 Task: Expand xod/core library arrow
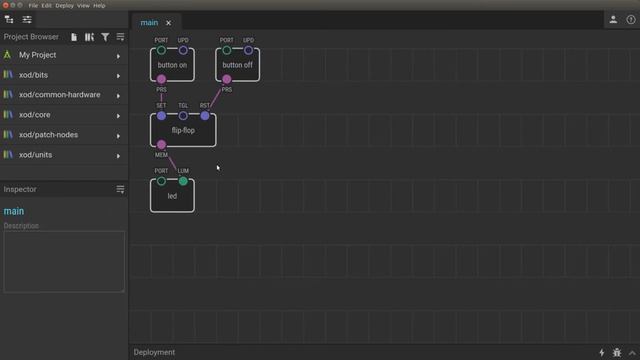118,116
